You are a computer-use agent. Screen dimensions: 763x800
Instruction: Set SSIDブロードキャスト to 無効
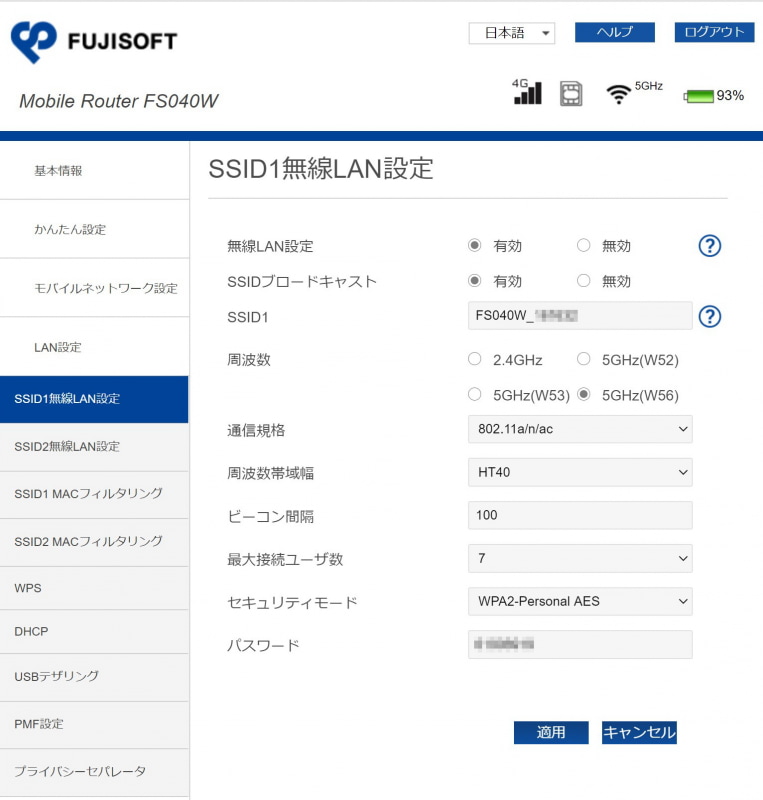[x=583, y=281]
